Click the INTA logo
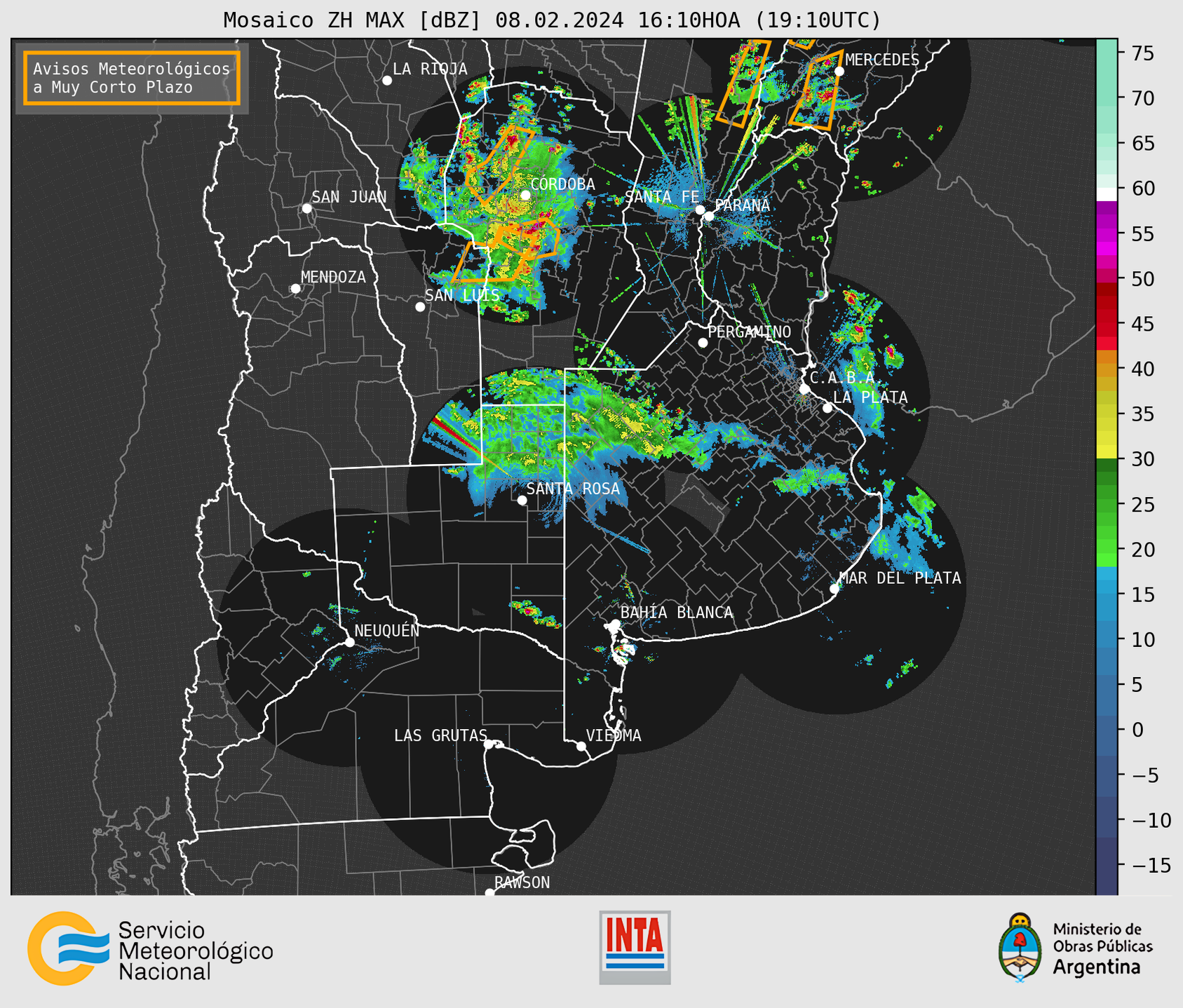 (635, 948)
